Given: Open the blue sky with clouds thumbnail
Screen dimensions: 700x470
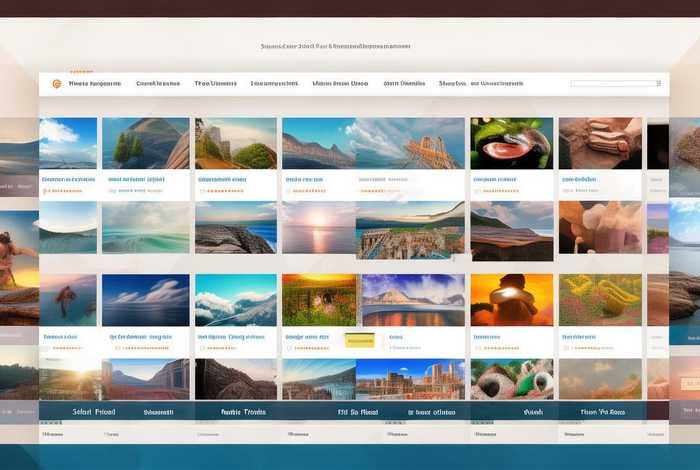Looking at the screenshot, I should pos(68,143).
